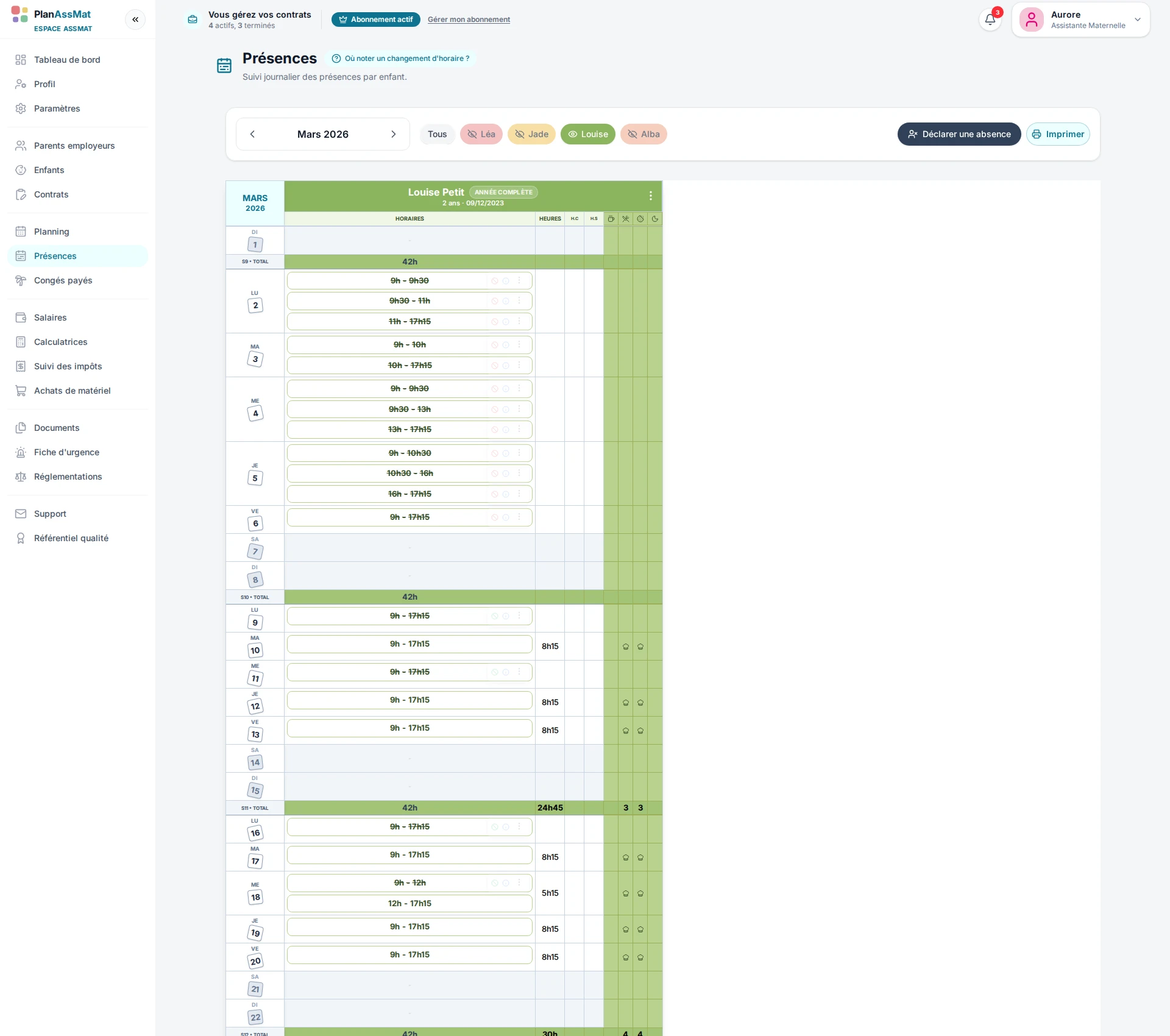Show Léa in the presence table

coord(481,134)
